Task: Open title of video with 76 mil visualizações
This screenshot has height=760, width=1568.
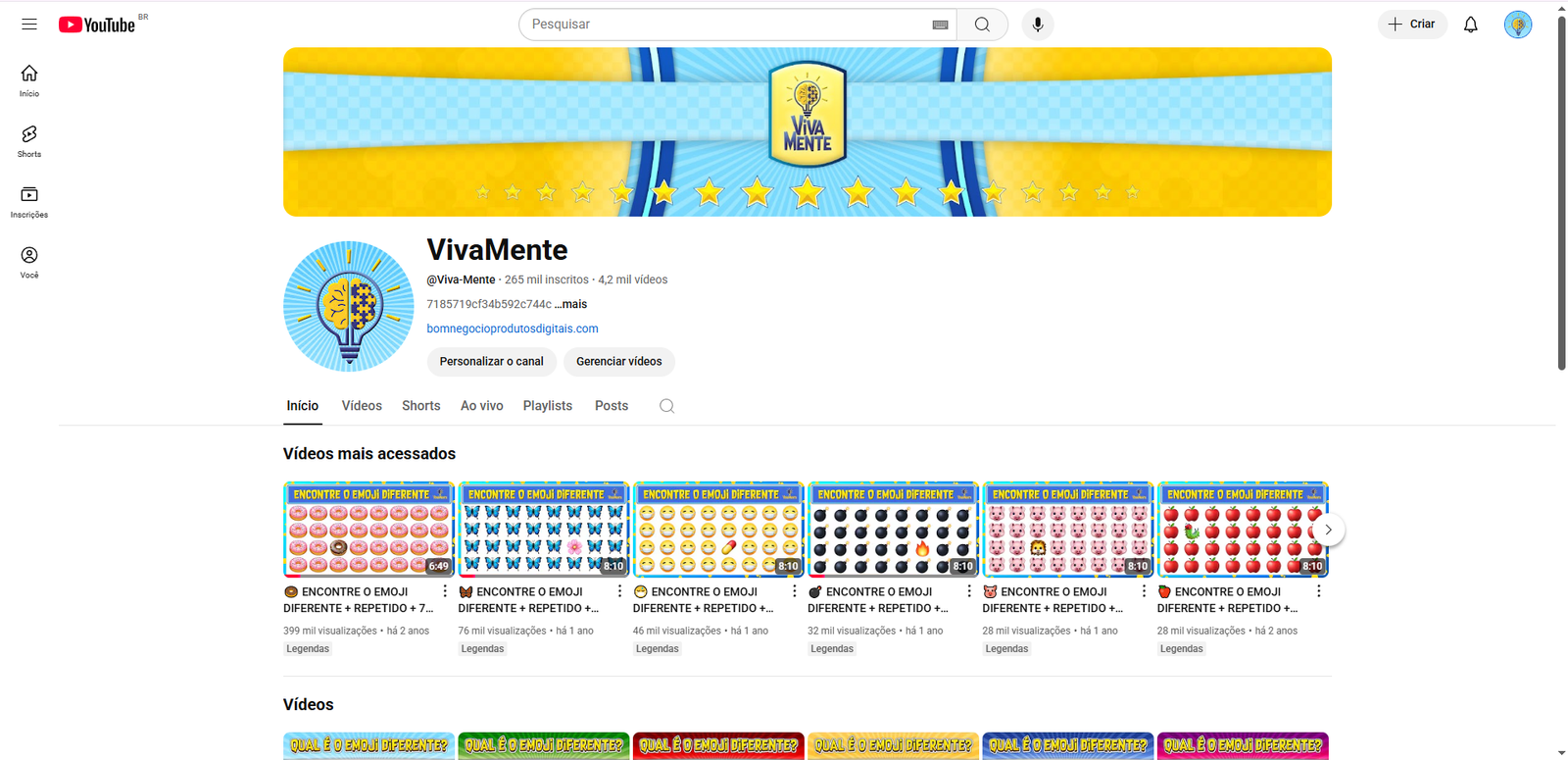Action: tap(529, 600)
